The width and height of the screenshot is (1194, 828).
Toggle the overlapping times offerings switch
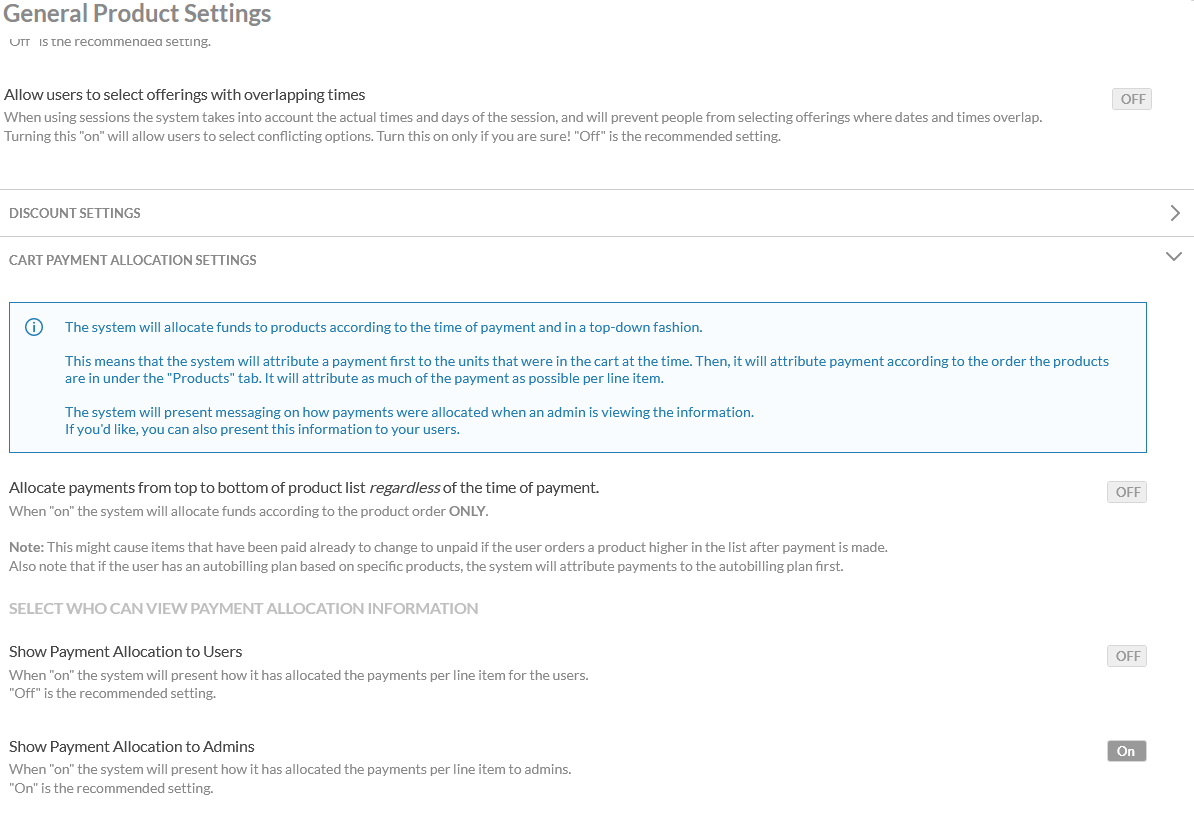[x=1132, y=99]
